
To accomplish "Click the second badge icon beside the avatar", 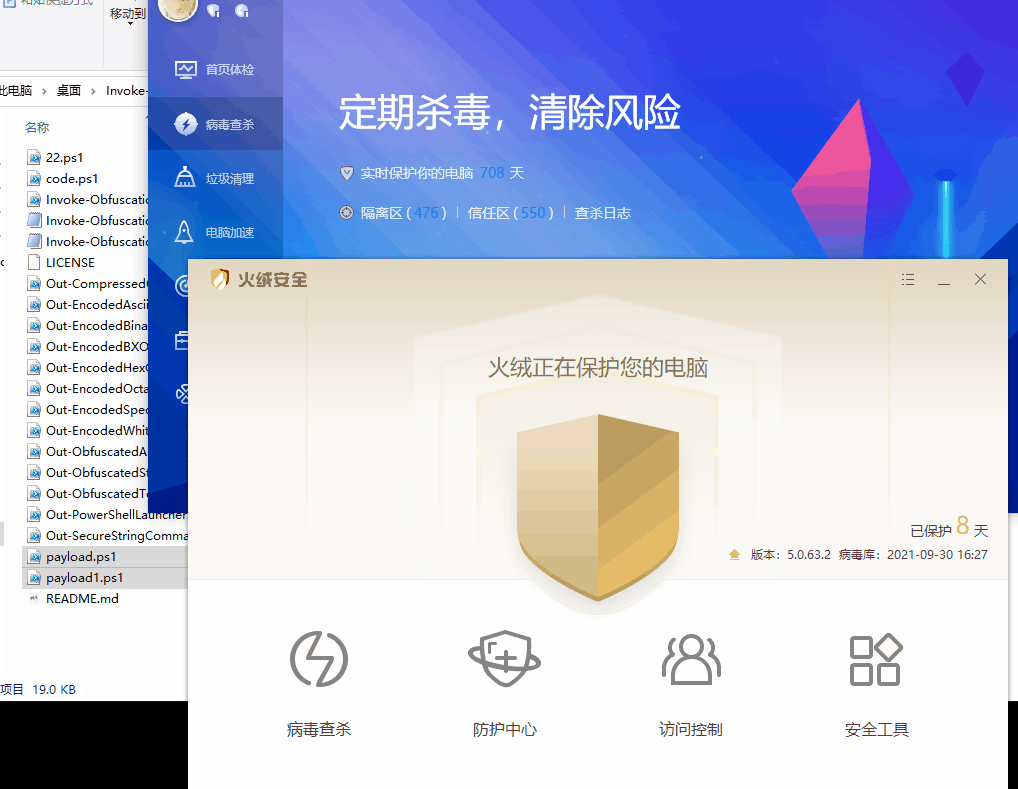I will [x=242, y=10].
